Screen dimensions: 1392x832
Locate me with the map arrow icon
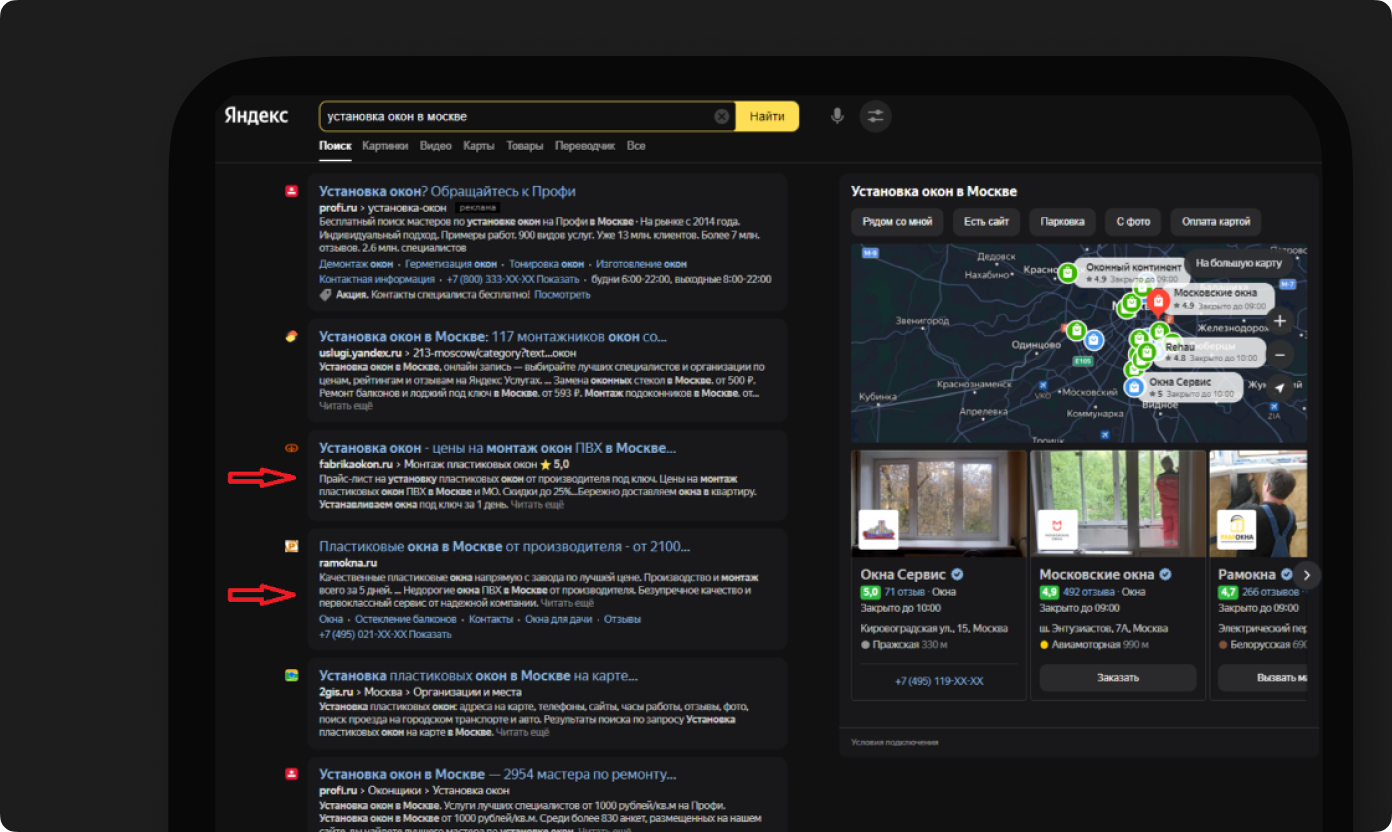coord(1280,388)
